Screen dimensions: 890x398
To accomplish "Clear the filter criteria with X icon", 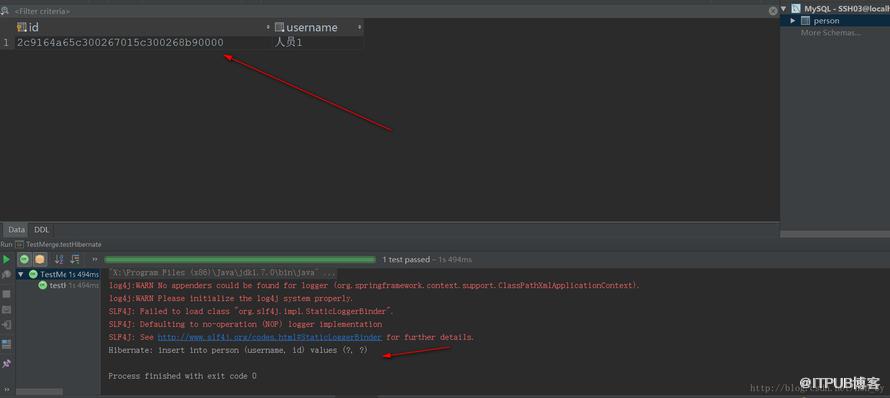I will click(773, 11).
